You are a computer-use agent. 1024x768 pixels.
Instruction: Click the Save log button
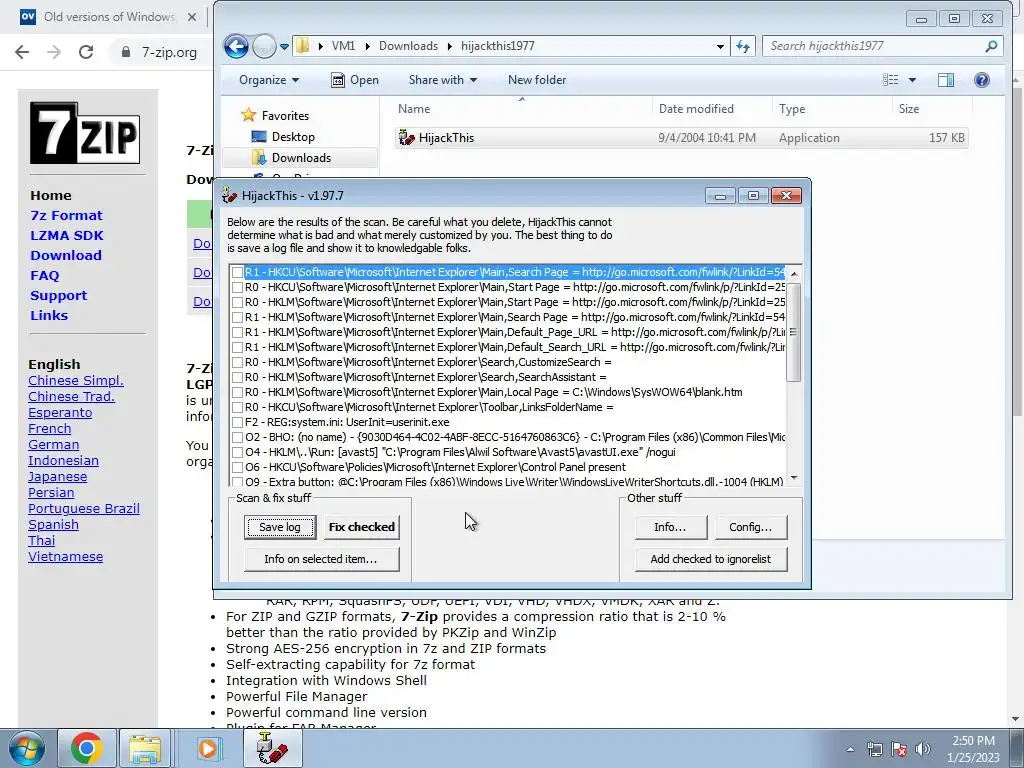click(280, 527)
